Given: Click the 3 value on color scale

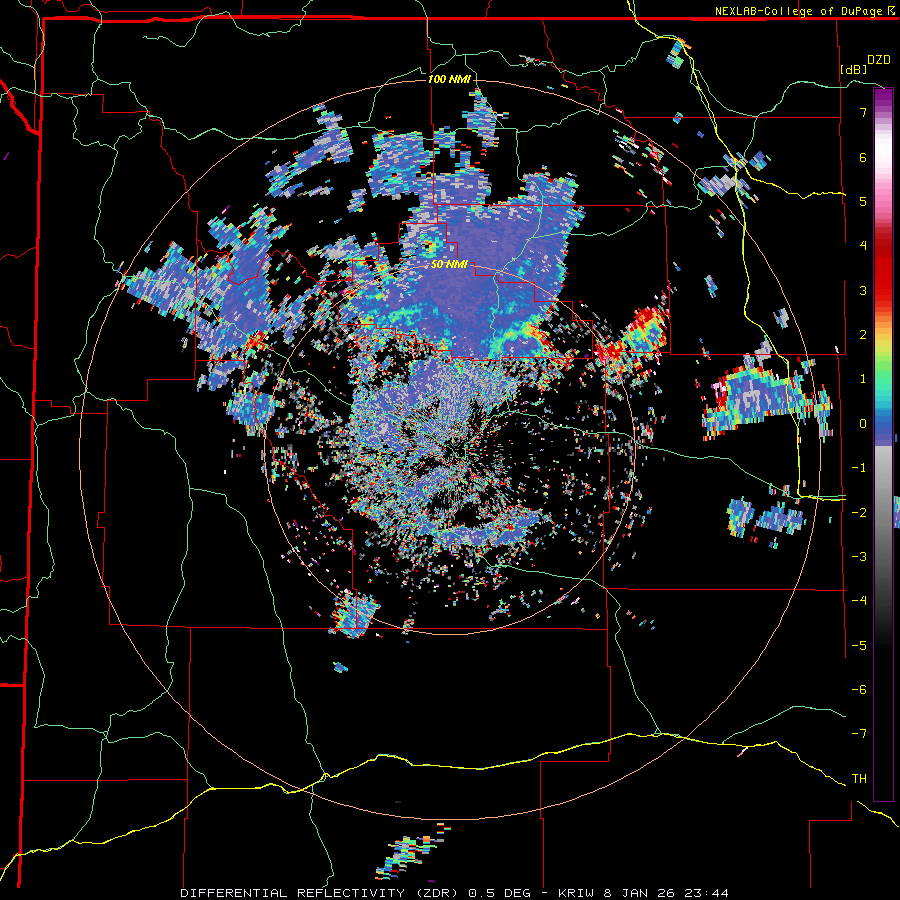Looking at the screenshot, I should tap(862, 290).
